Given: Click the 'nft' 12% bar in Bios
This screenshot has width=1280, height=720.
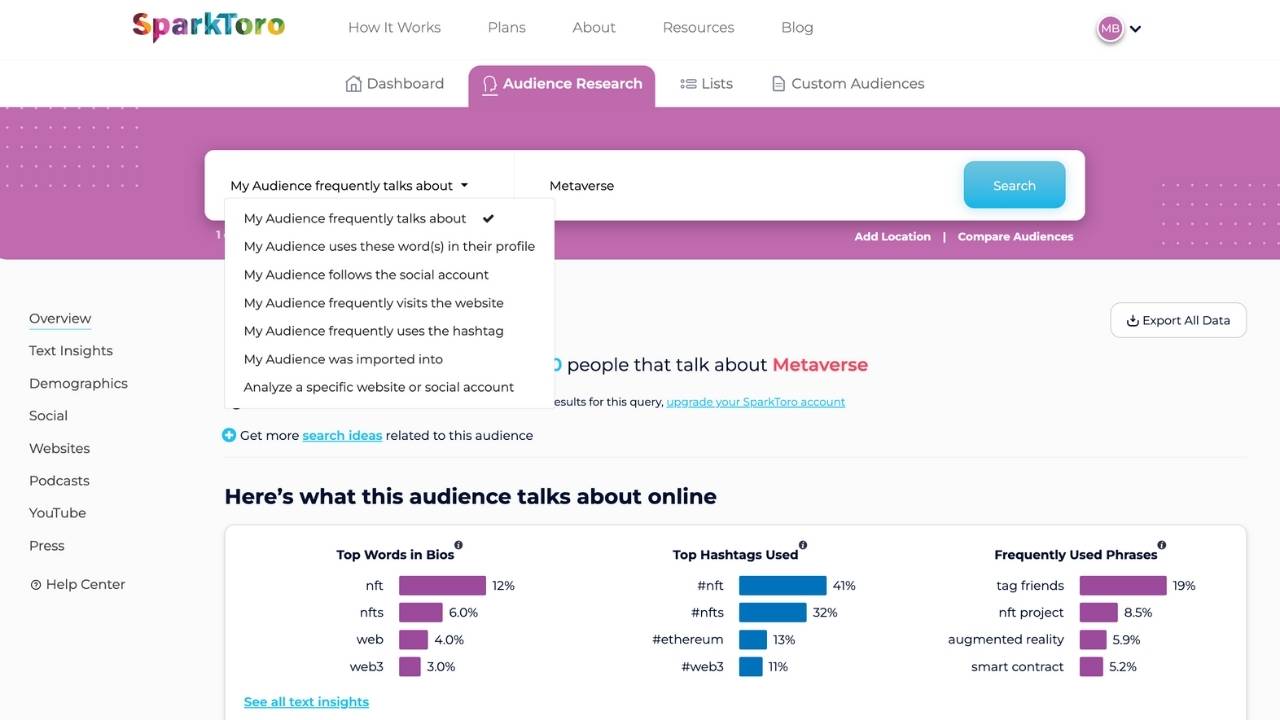Looking at the screenshot, I should click(442, 586).
